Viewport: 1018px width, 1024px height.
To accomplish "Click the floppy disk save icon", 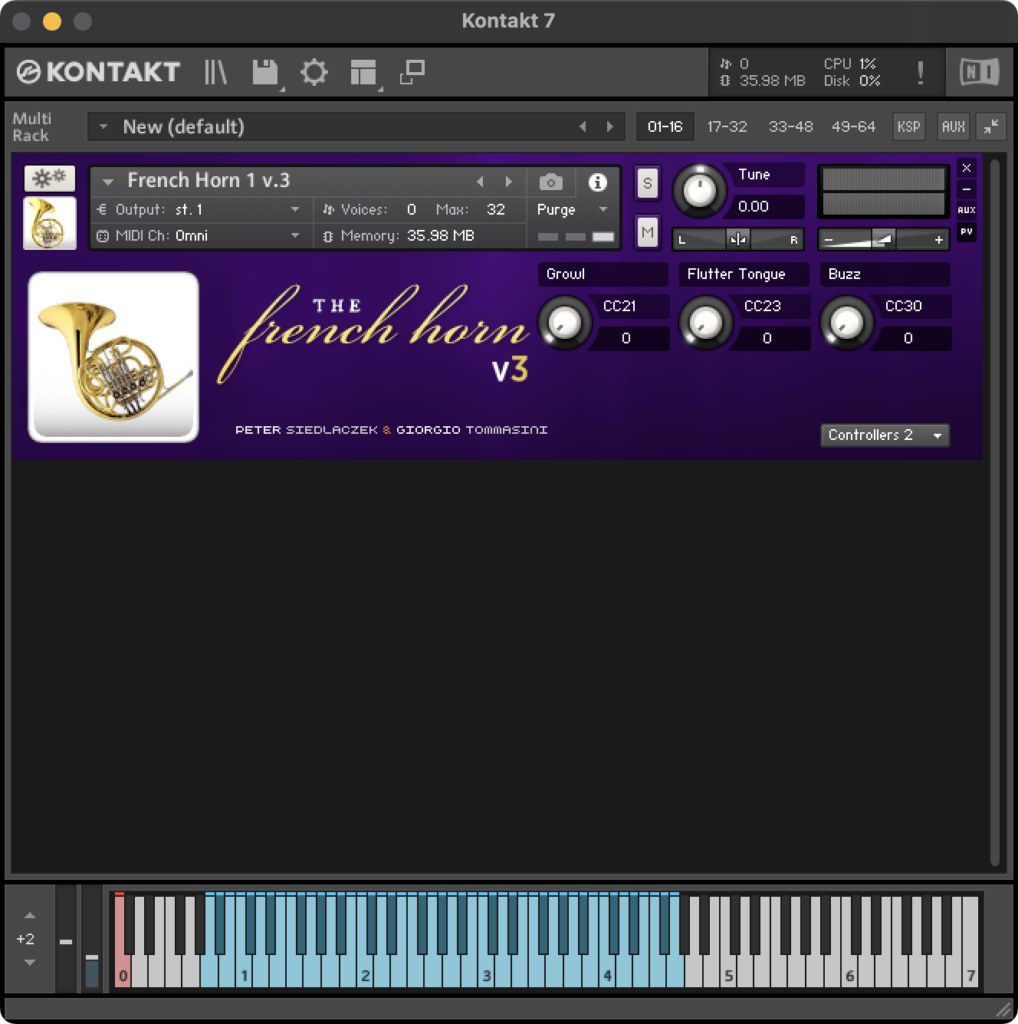I will [x=265, y=72].
